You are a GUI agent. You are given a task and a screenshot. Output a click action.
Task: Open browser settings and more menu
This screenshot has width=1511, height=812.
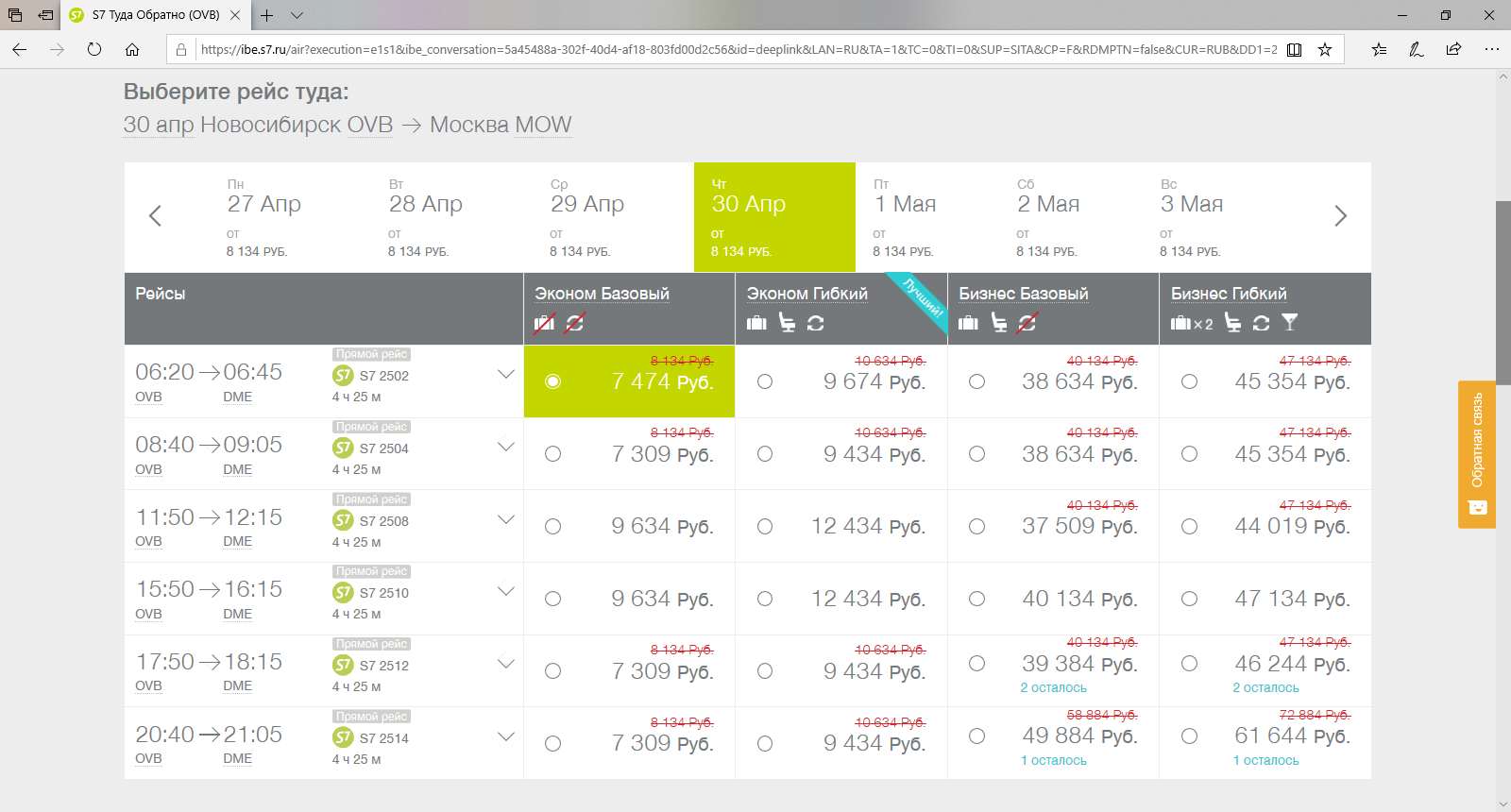pos(1491,49)
